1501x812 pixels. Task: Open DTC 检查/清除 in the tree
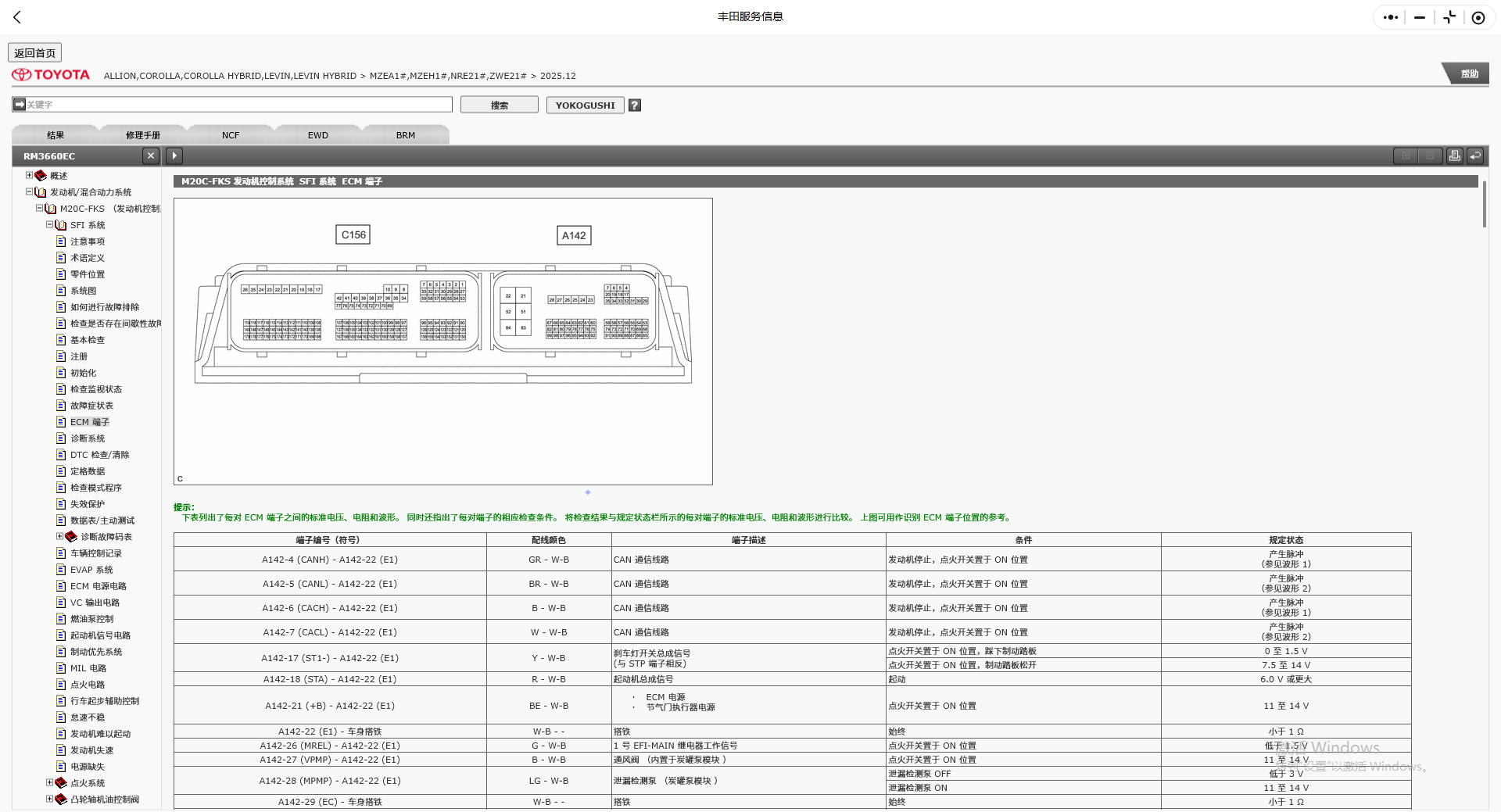point(99,455)
